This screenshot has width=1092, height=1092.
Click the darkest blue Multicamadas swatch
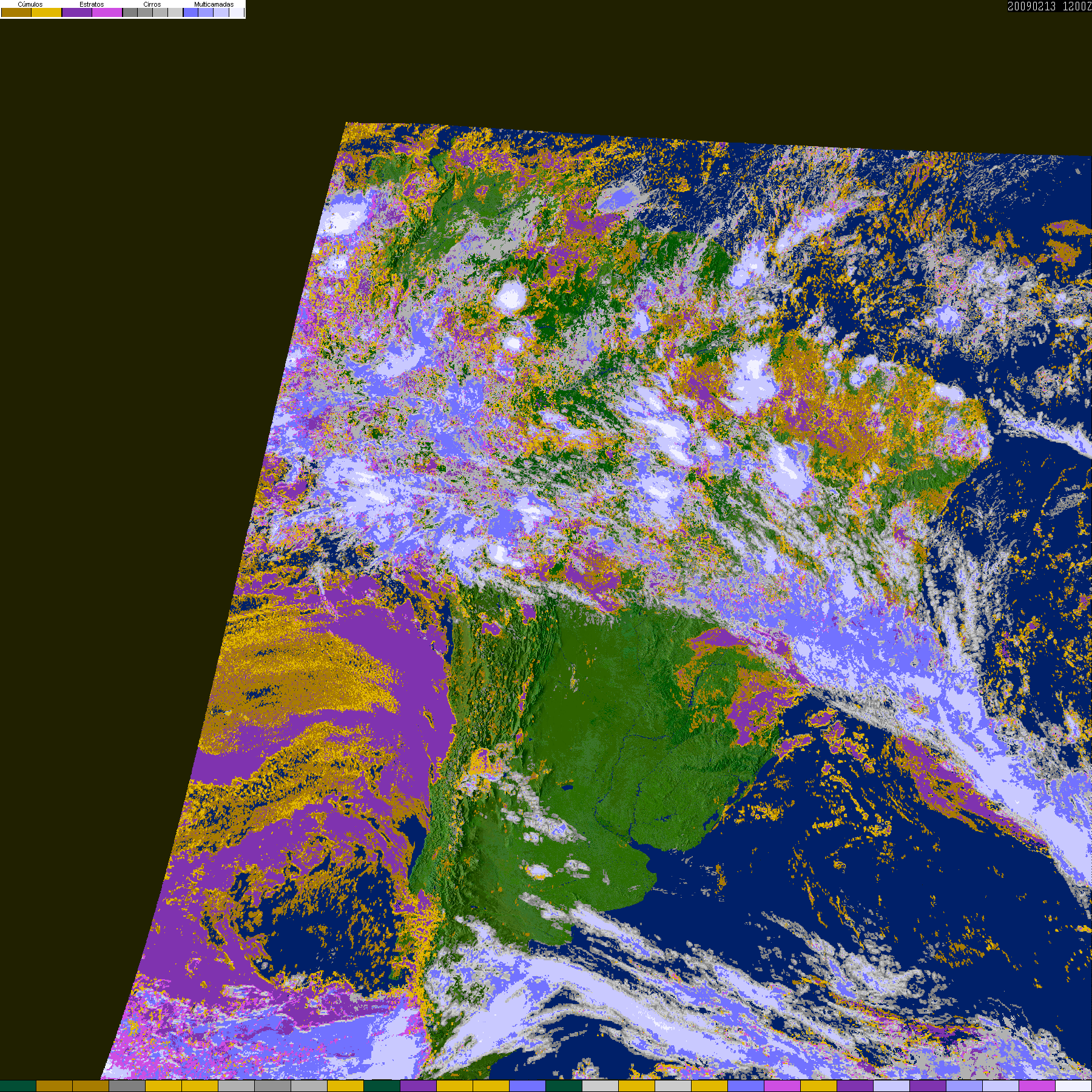(x=190, y=12)
